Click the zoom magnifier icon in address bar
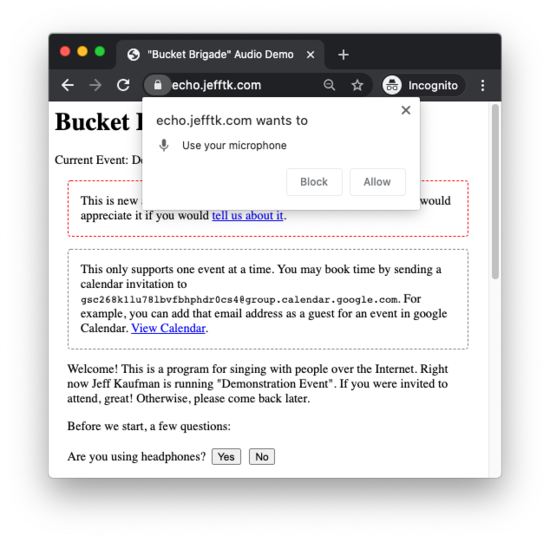This screenshot has height=542, width=550. pos(329,85)
